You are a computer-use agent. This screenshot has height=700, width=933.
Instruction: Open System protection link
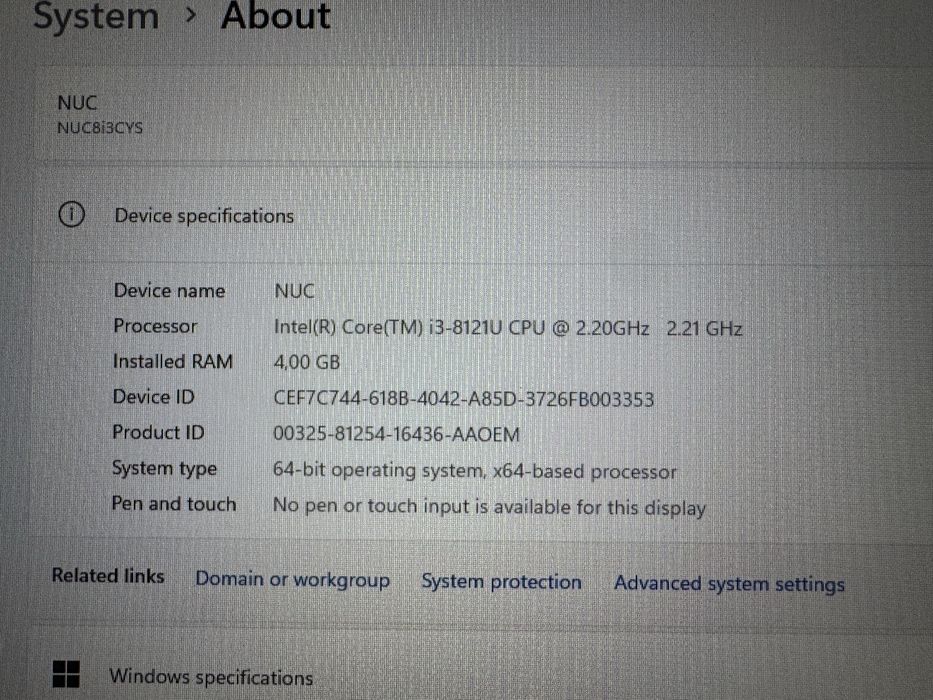[501, 582]
